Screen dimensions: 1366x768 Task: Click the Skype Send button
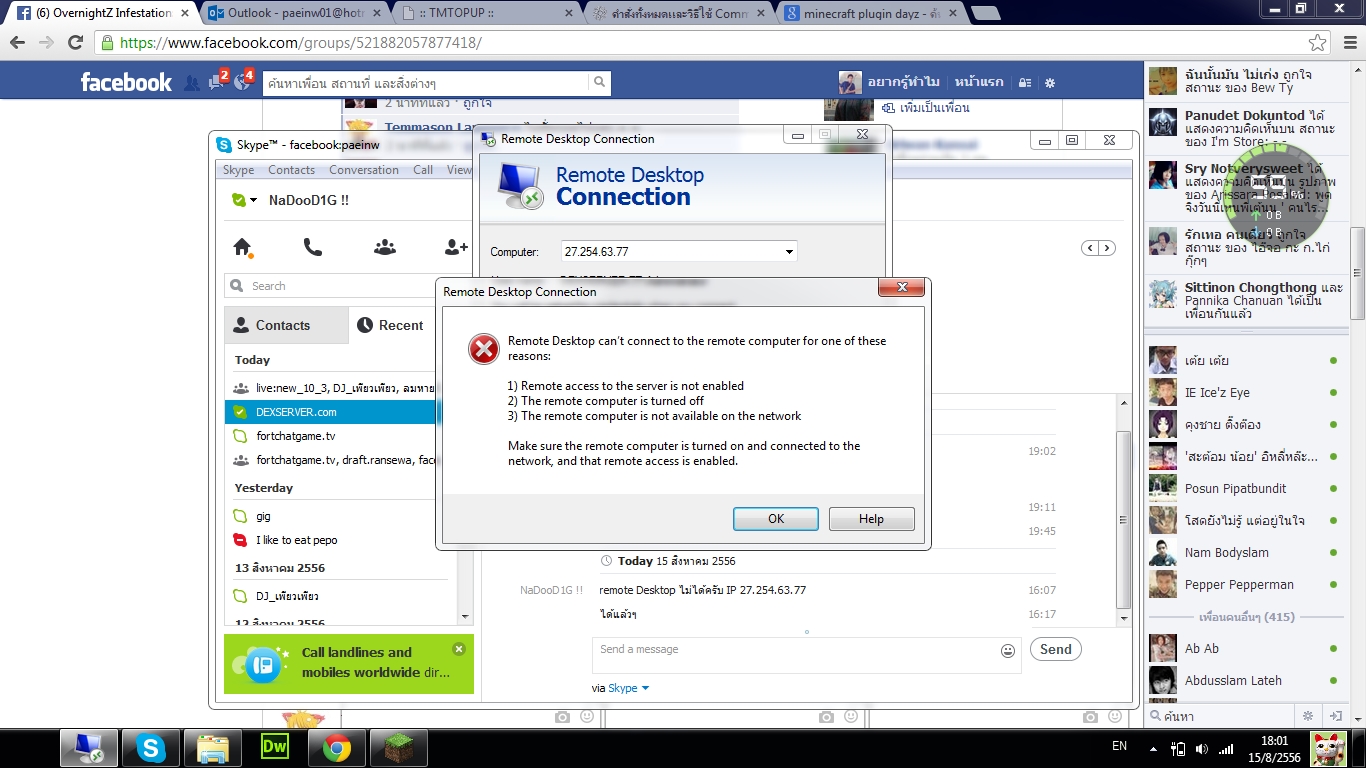click(x=1056, y=650)
